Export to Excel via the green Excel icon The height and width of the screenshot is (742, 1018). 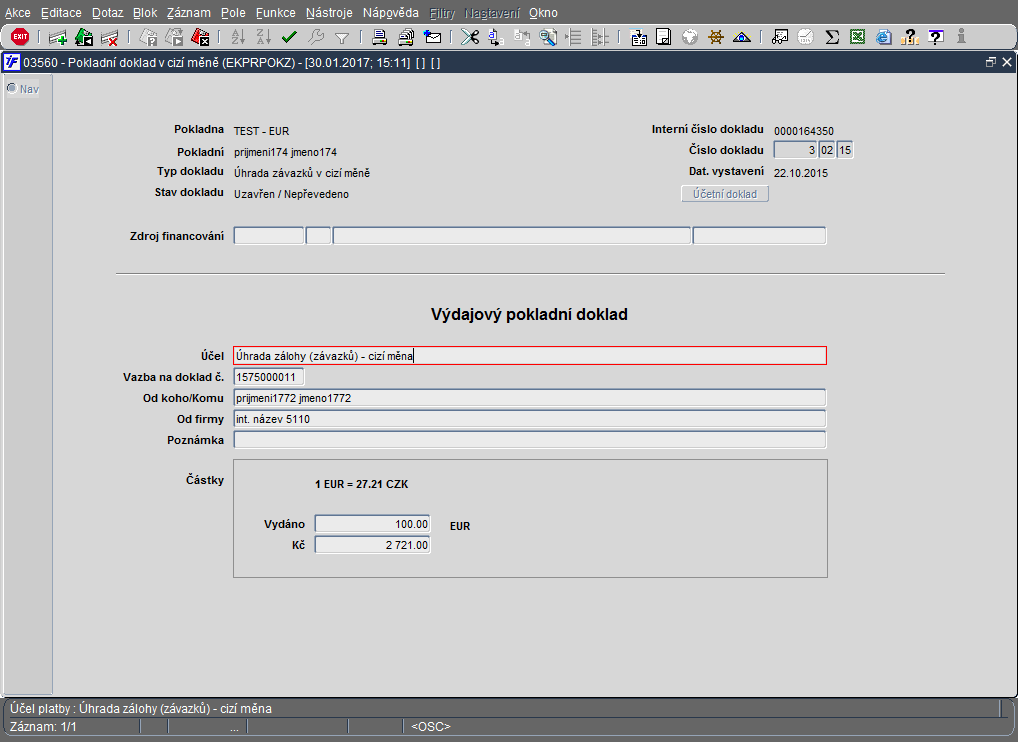(x=858, y=38)
